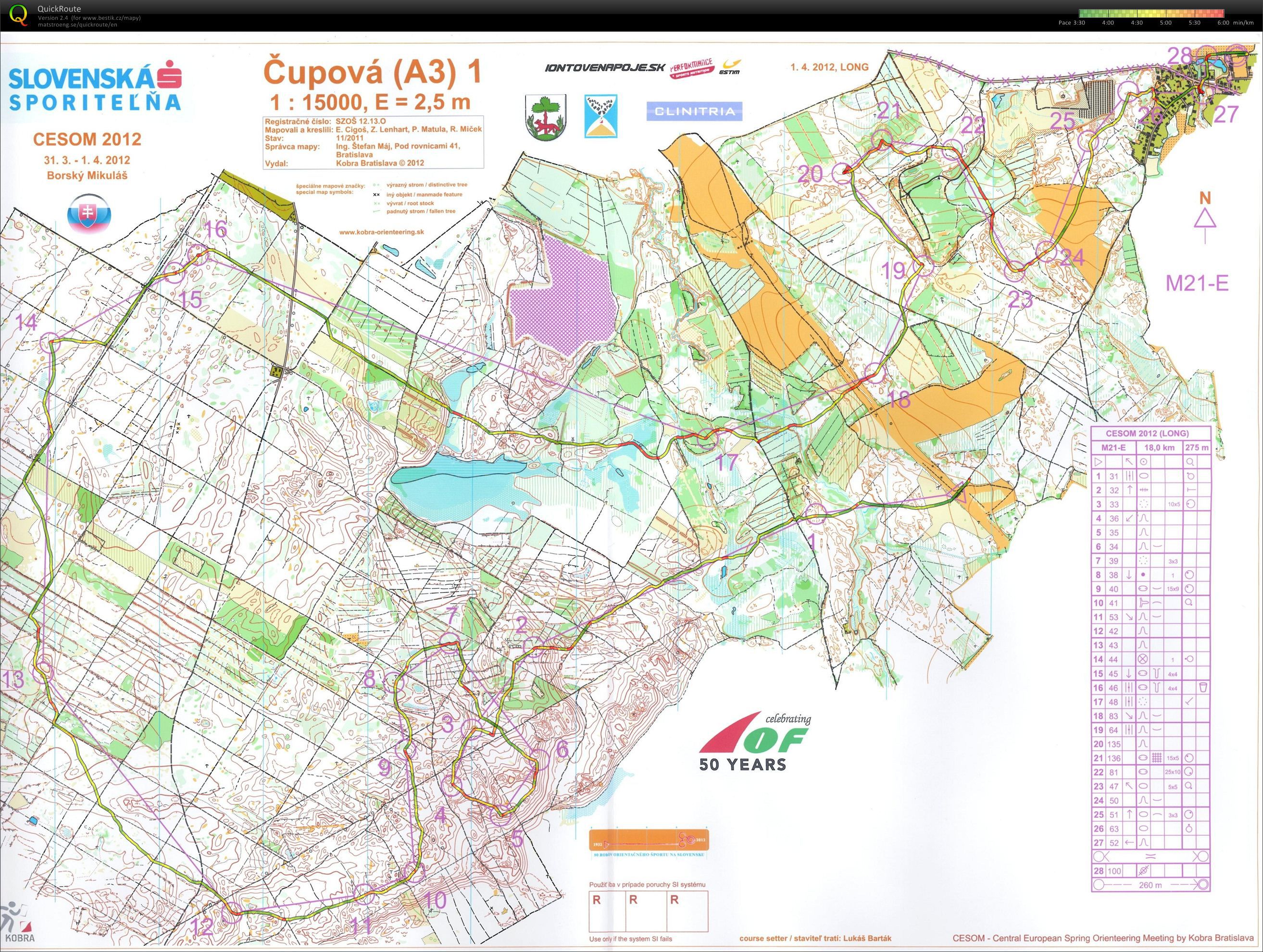Click the '18,0 km' course length cell

tap(1159, 447)
